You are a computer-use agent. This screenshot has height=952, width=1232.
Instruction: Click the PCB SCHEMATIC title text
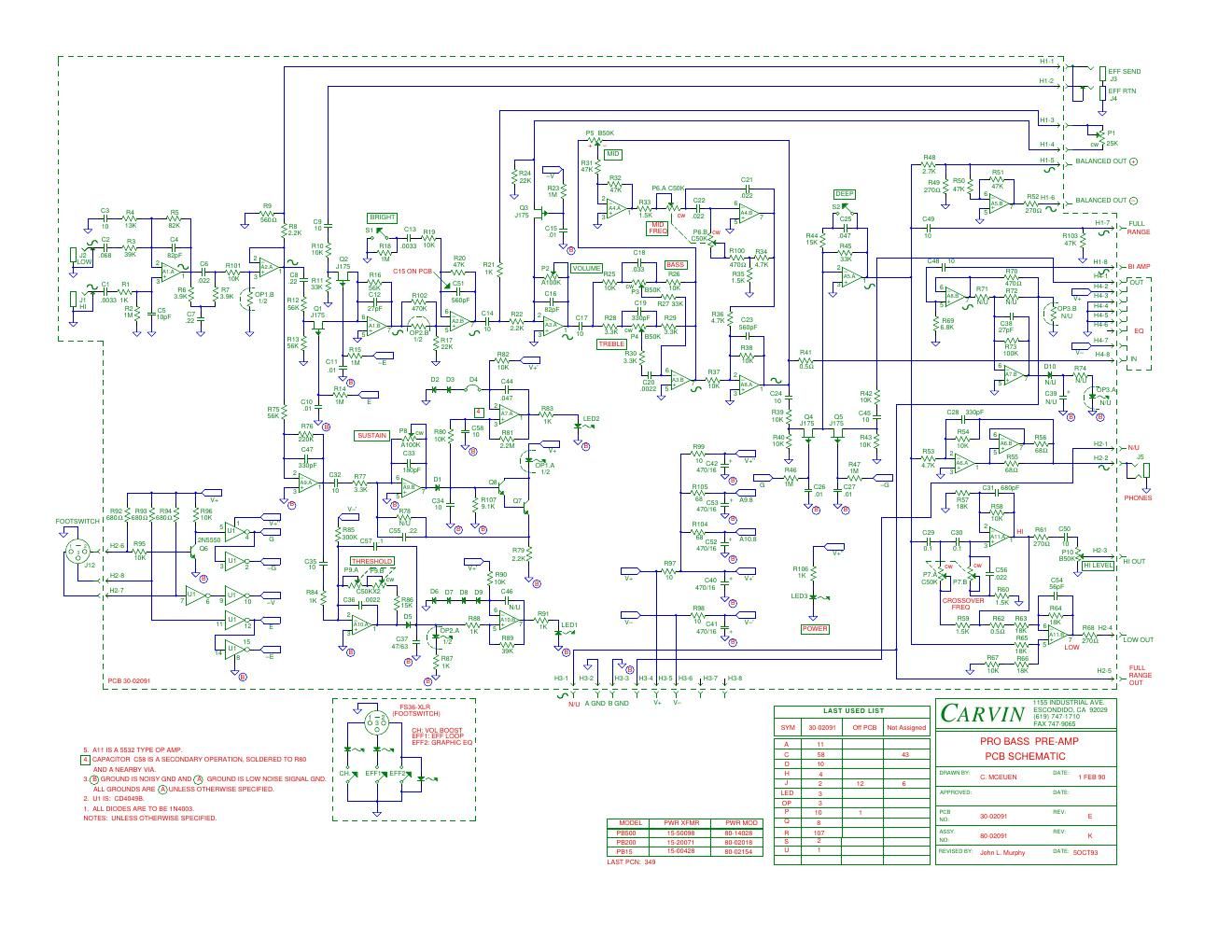1025,756
